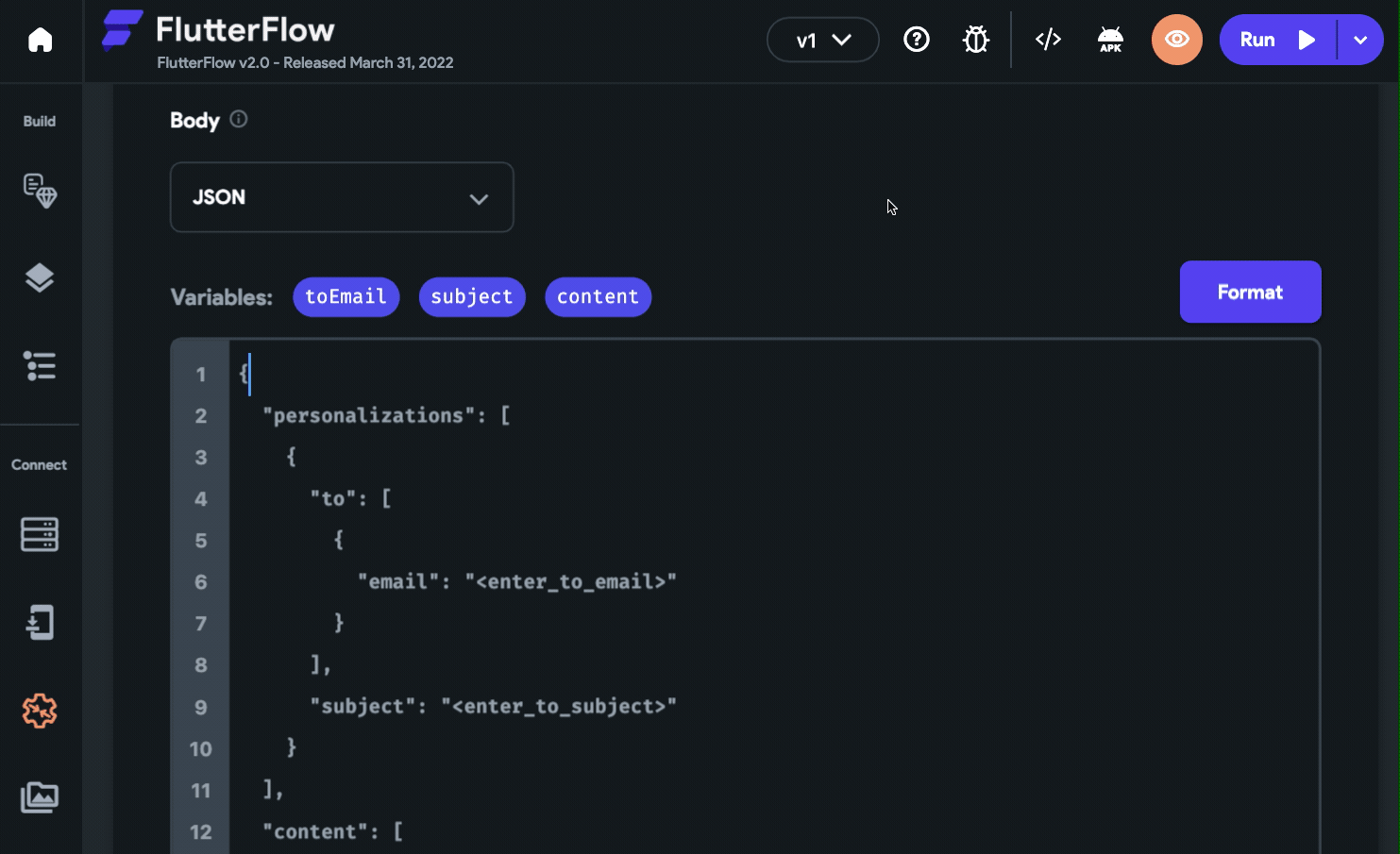The image size is (1400, 854).
Task: Insert the subject variable chip
Action: pos(472,296)
